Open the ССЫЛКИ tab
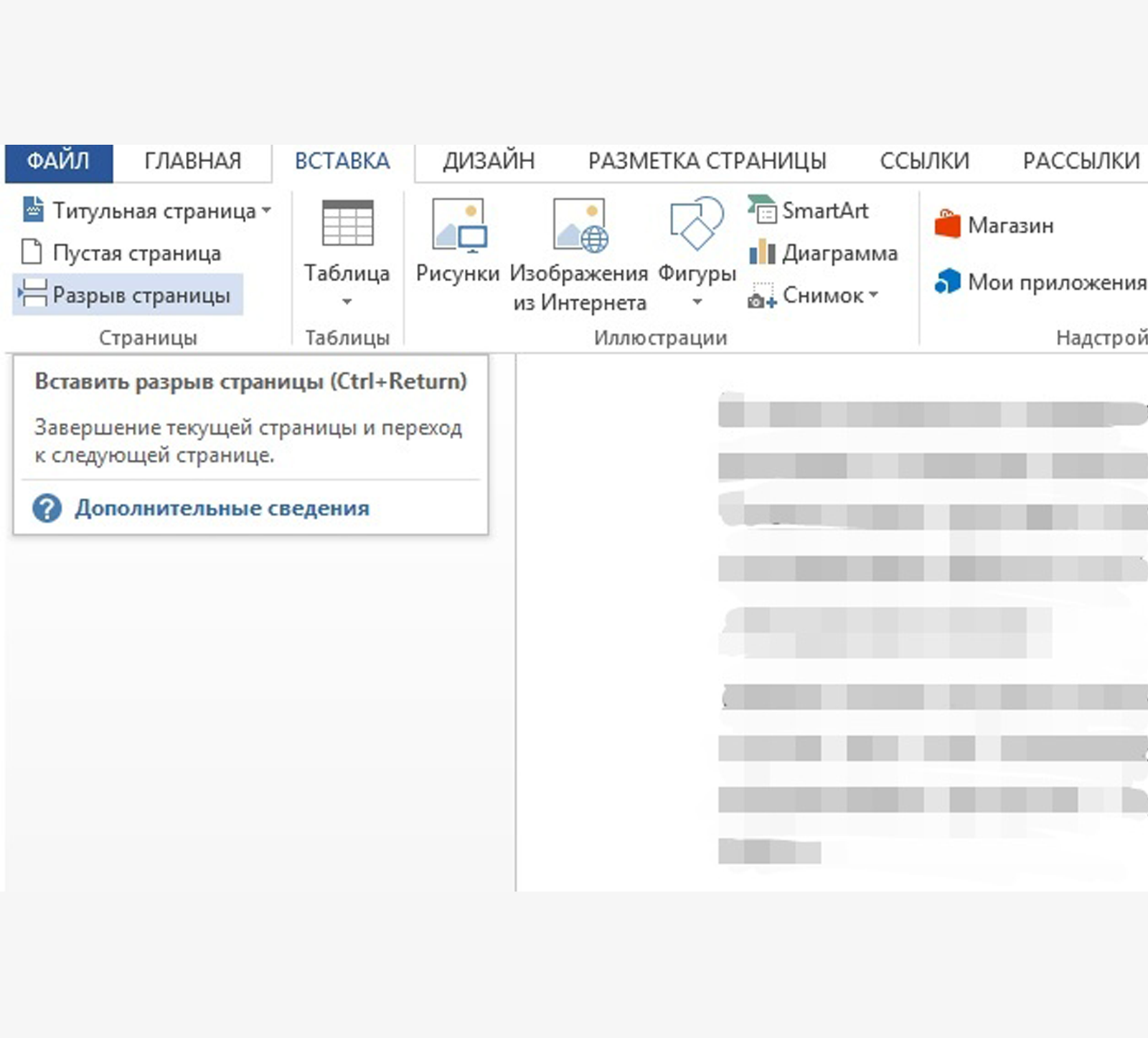Viewport: 1148px width, 1038px height. tap(924, 161)
